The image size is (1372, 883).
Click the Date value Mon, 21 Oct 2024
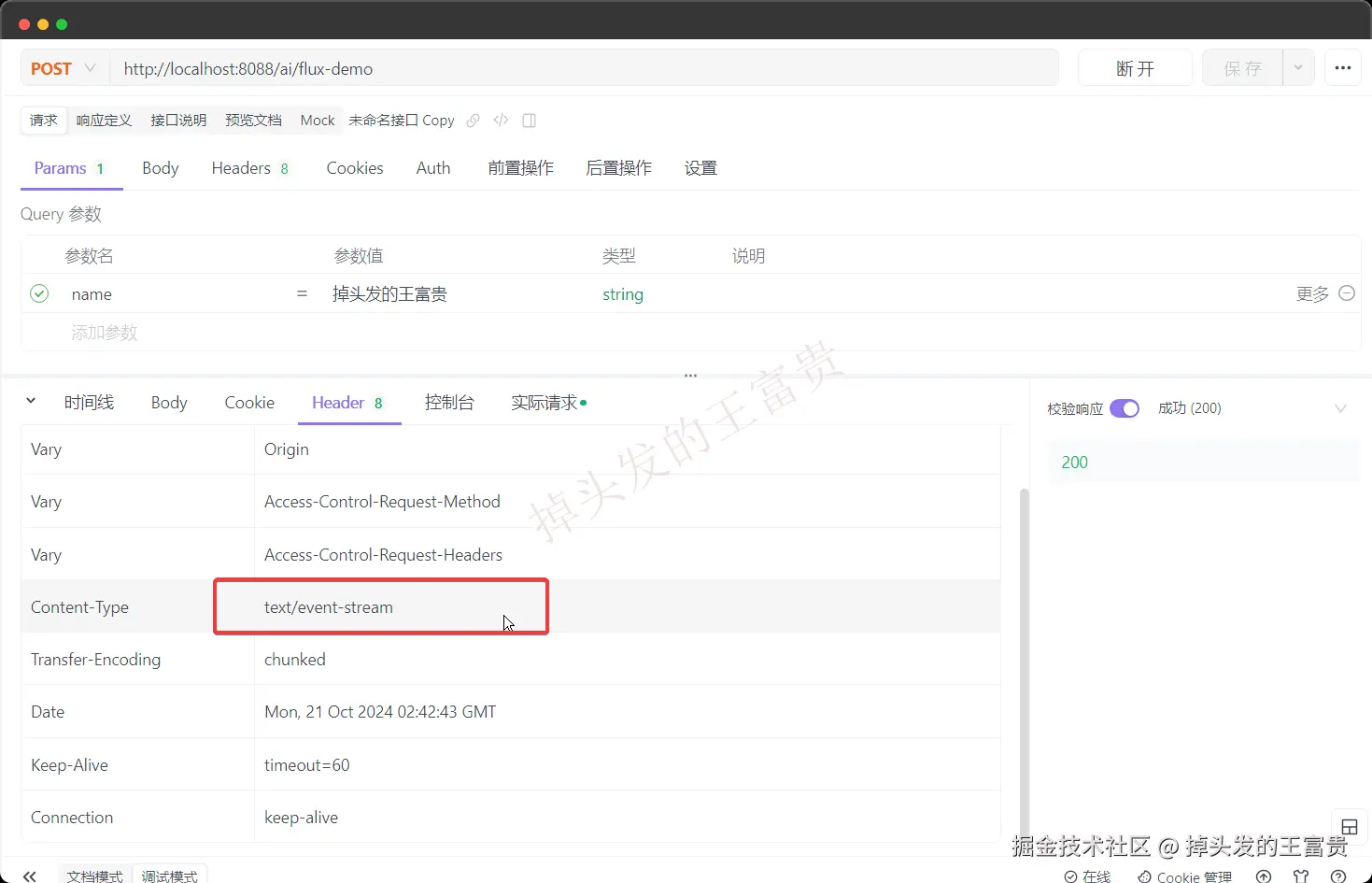(x=380, y=712)
